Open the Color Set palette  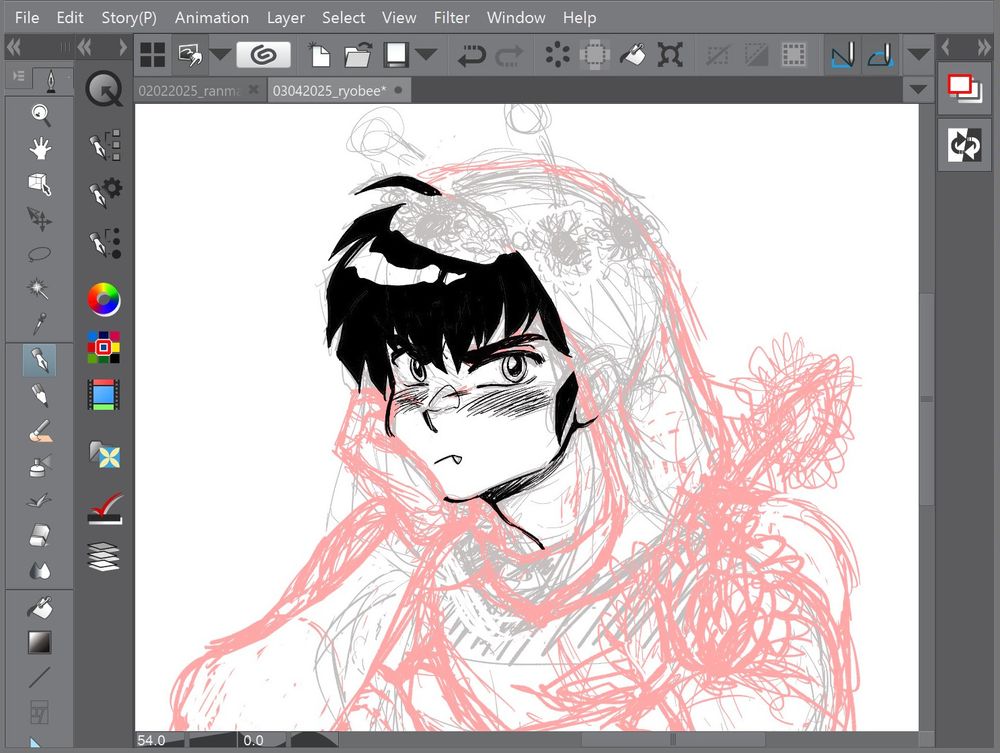[x=104, y=347]
